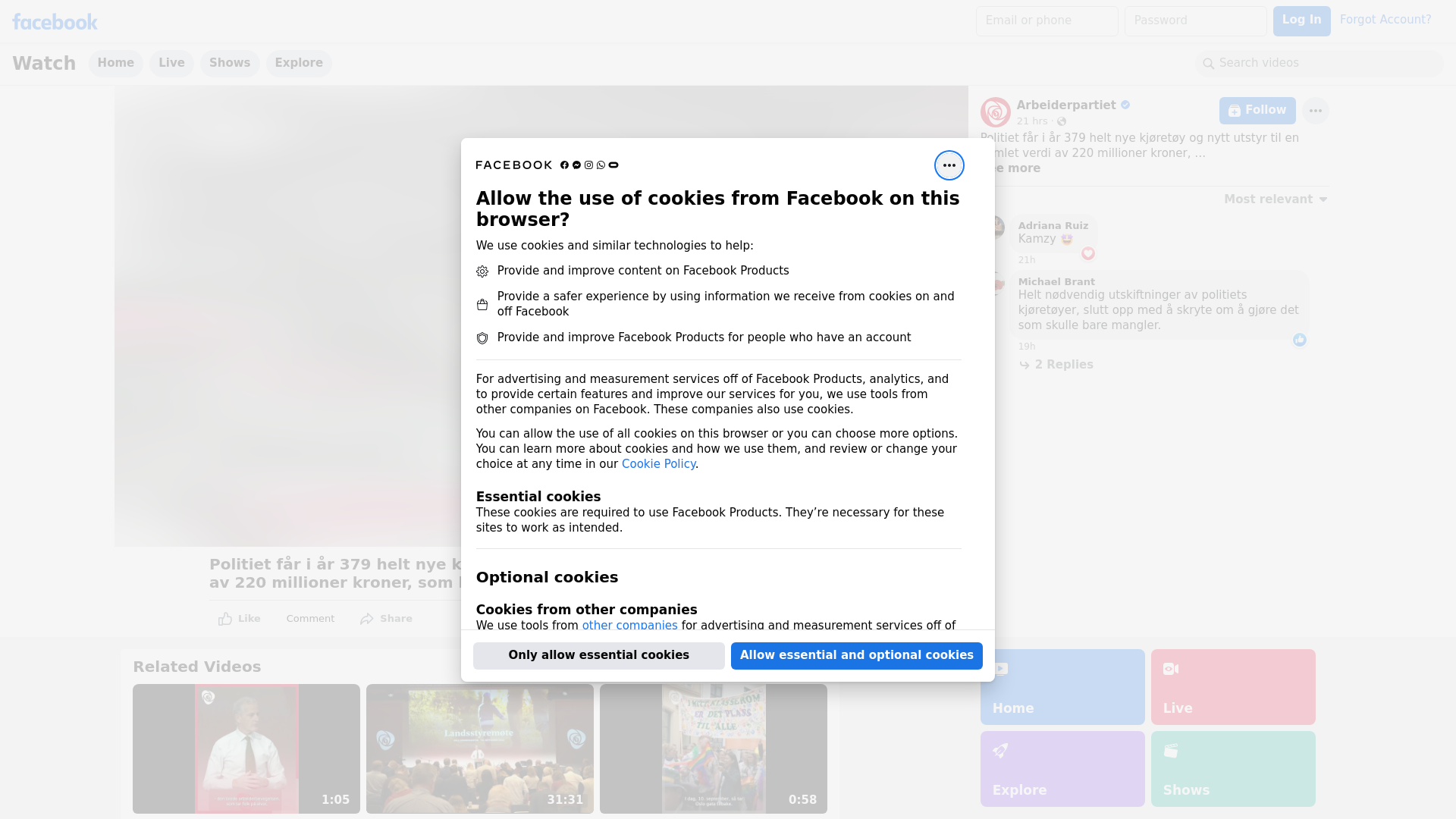
Task: Click Allow essential and optional cookies
Action: click(x=856, y=655)
